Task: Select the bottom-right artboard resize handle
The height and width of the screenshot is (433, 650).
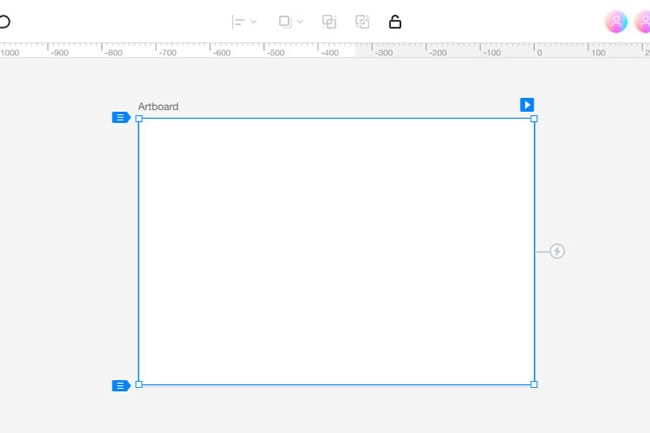Action: [x=534, y=385]
